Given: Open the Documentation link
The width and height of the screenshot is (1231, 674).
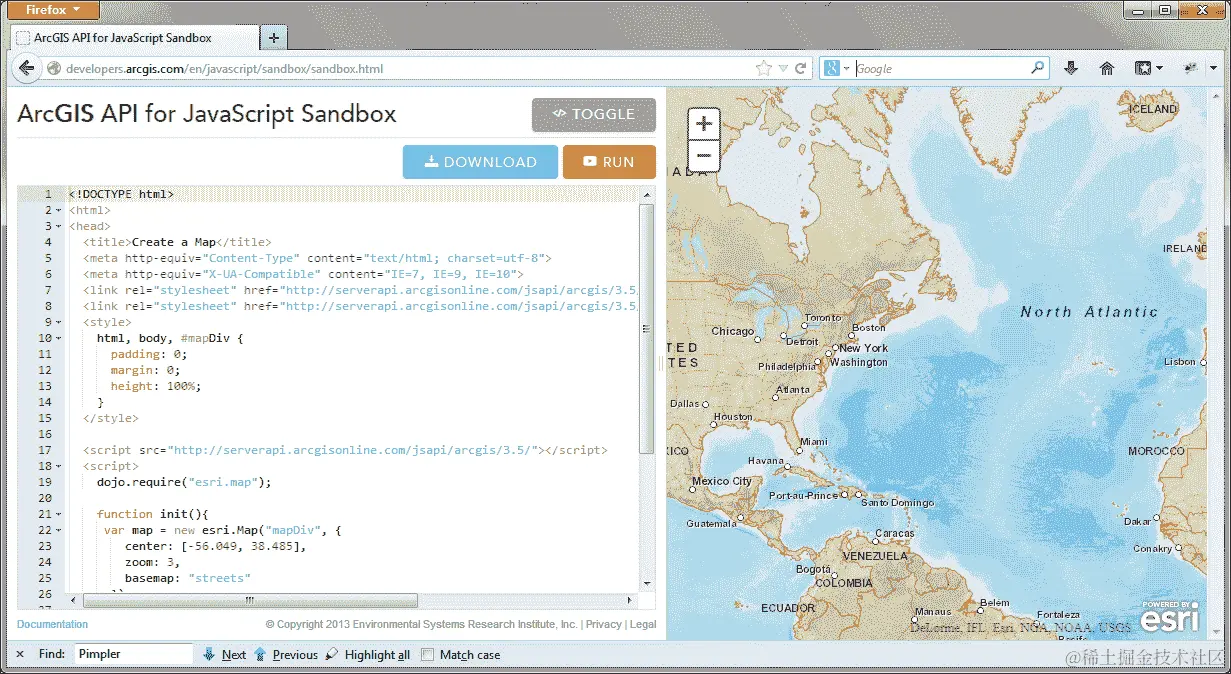Looking at the screenshot, I should pyautogui.click(x=51, y=623).
